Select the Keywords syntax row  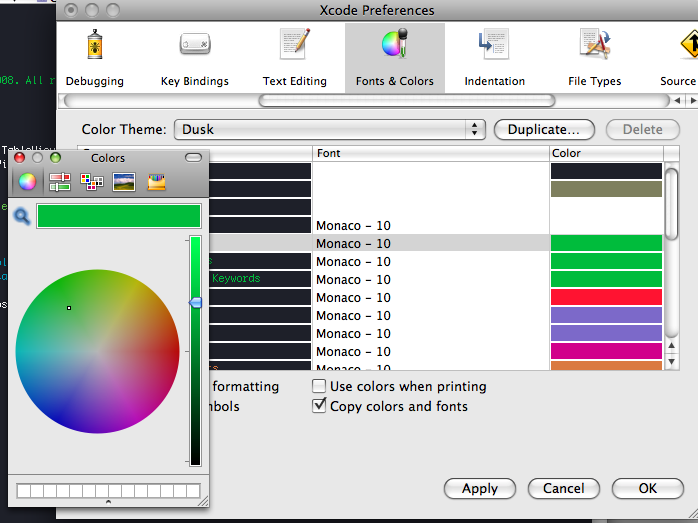[261, 279]
